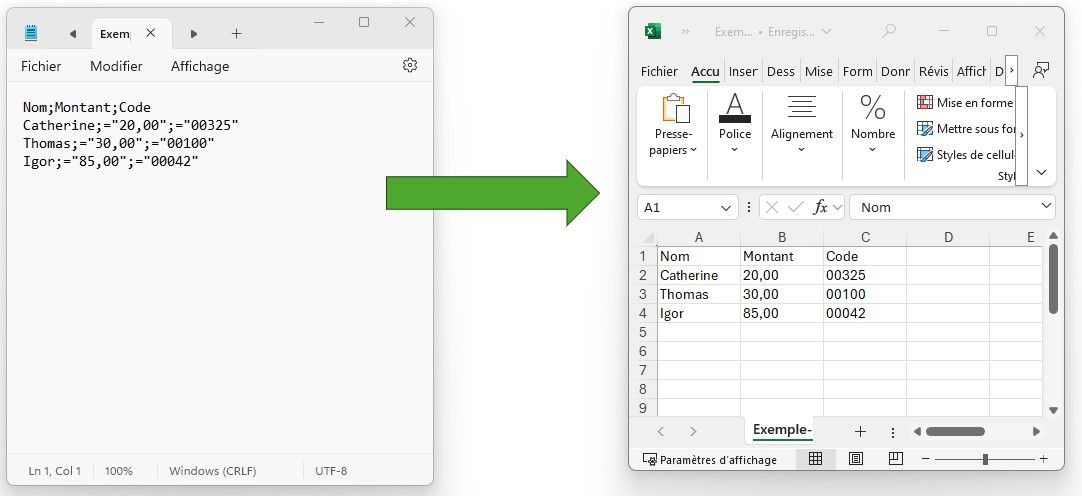
Task: Click the Excel search magnifier icon
Action: click(888, 31)
